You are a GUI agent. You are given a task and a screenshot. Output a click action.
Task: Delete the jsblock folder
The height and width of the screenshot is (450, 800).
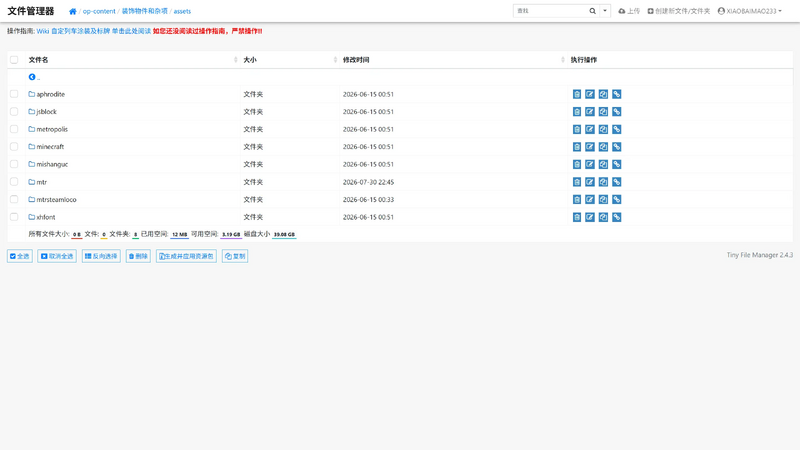pos(577,112)
